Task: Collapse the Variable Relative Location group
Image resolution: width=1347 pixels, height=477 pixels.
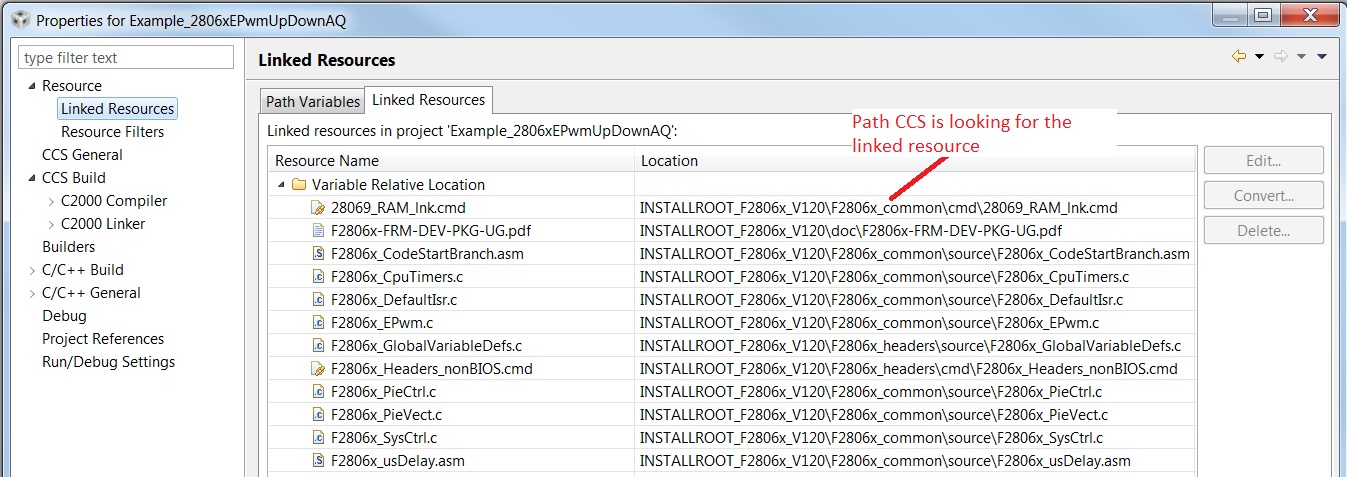Action: [282, 185]
